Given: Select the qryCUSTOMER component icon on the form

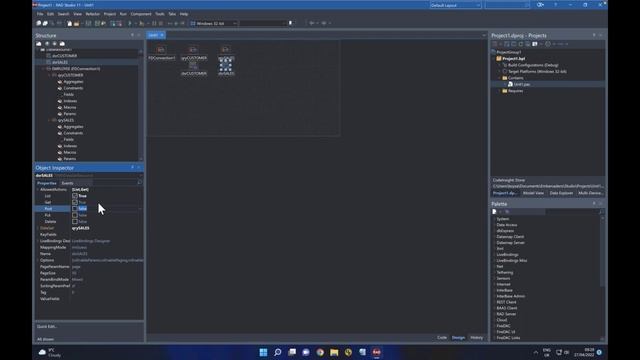Looking at the screenshot, I should click(193, 50).
